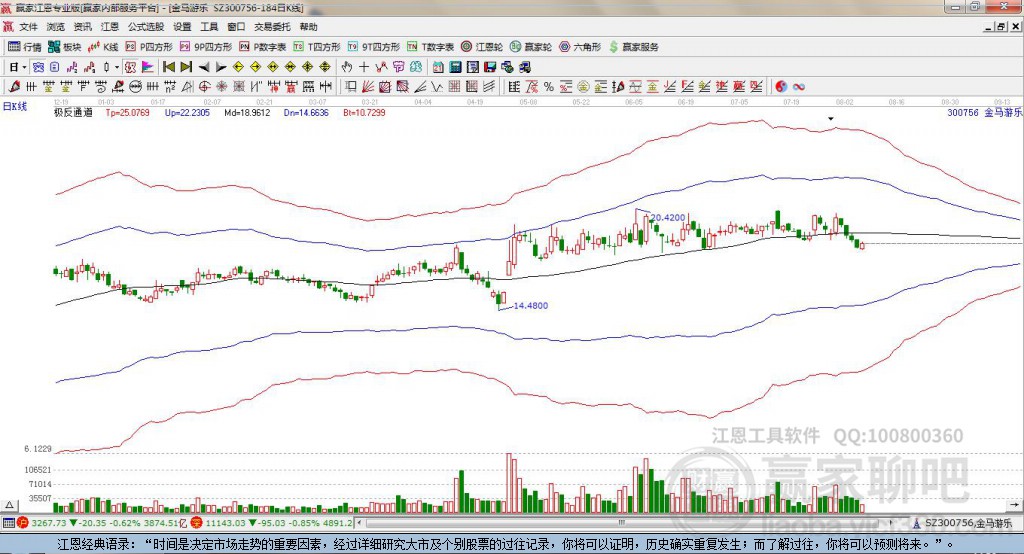Click the first yellow diamond arrow icon
Viewport: 1024px width, 554px height.
pos(238,67)
